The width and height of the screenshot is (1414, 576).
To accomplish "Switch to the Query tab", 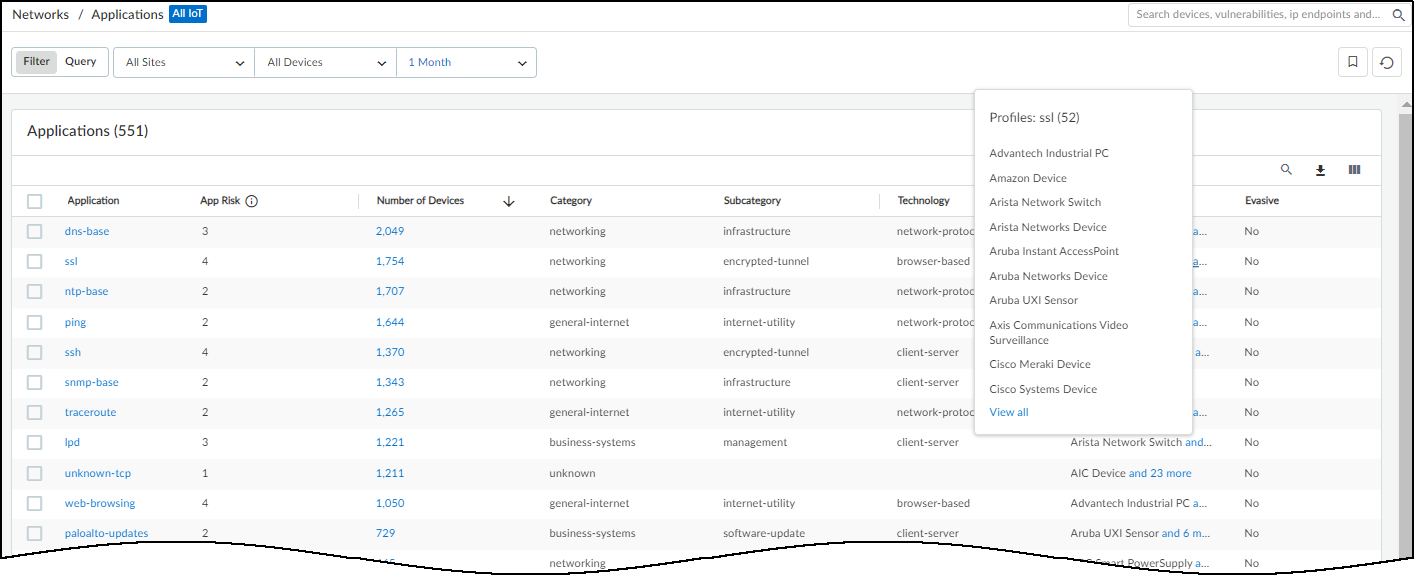I will [81, 62].
